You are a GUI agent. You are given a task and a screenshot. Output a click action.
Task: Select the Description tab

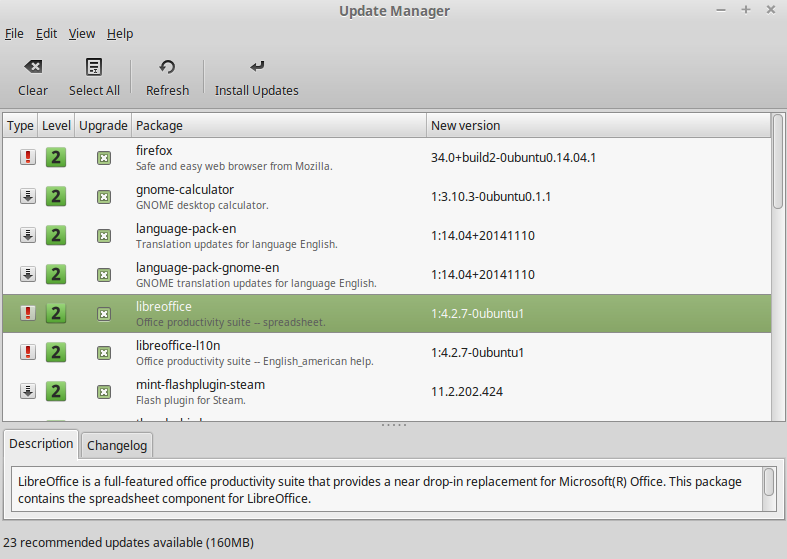(x=41, y=444)
